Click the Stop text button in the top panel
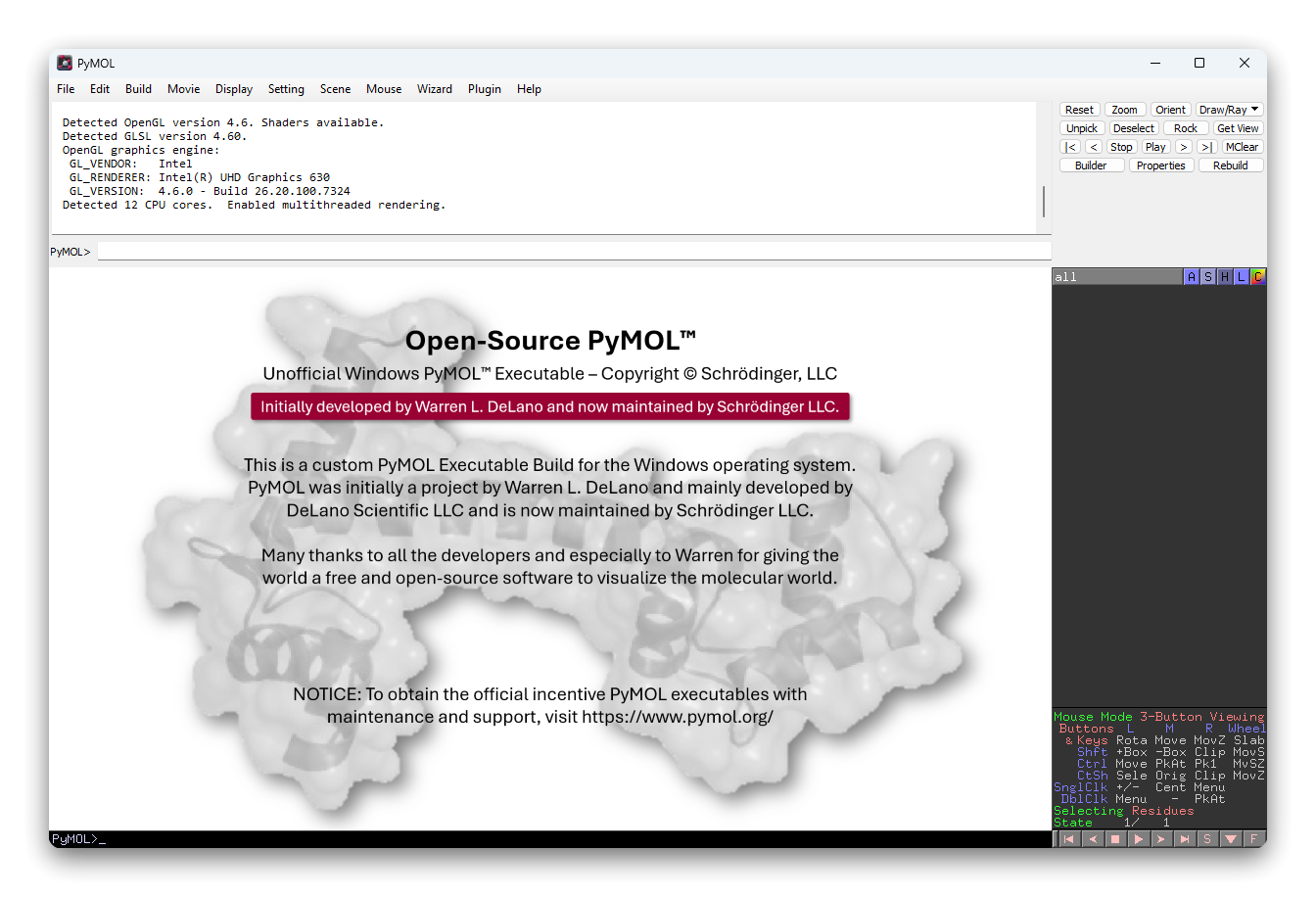Viewport: 1316px width, 897px height. (1121, 147)
